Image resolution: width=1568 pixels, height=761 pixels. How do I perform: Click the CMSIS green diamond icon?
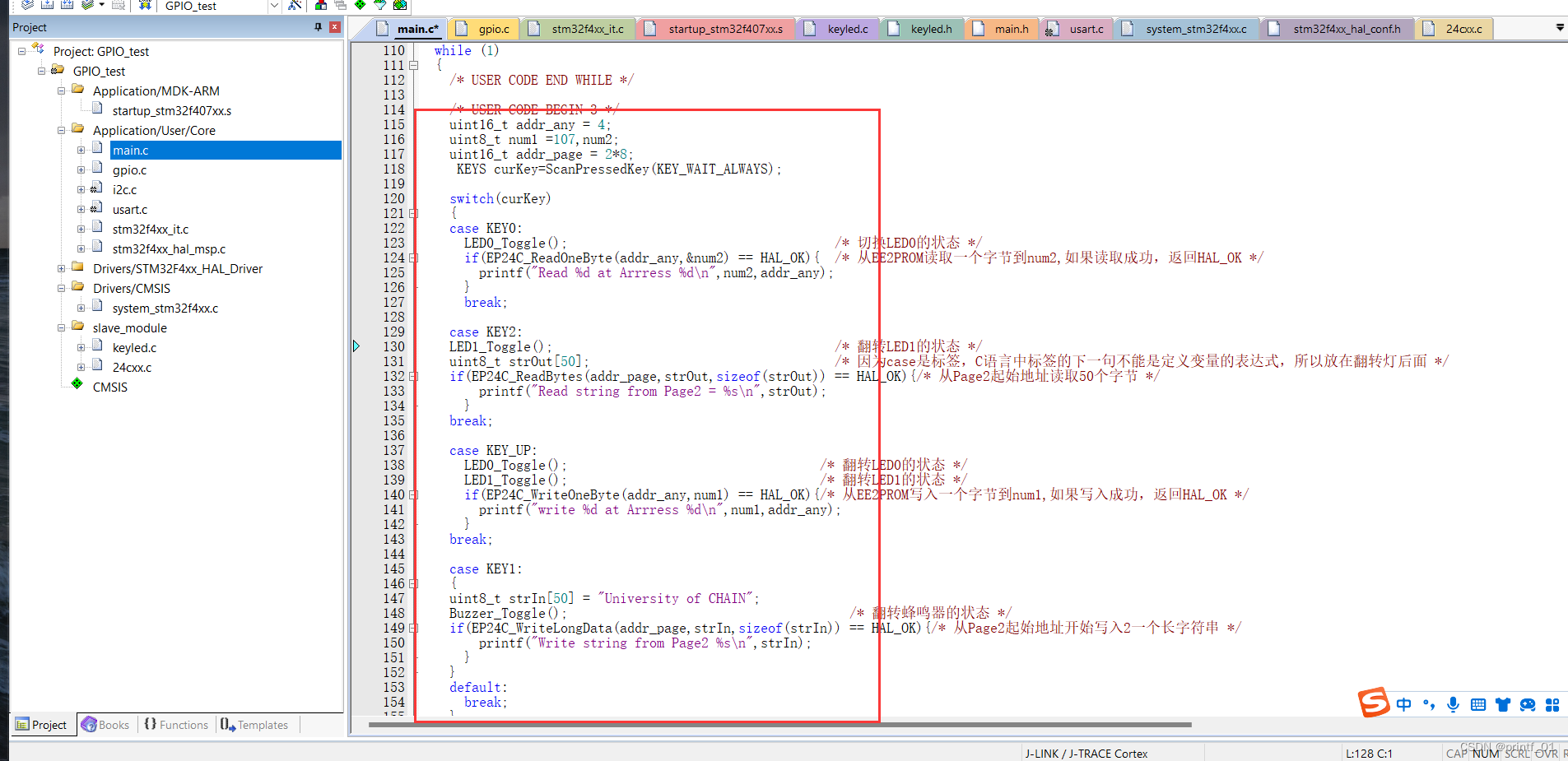77,383
